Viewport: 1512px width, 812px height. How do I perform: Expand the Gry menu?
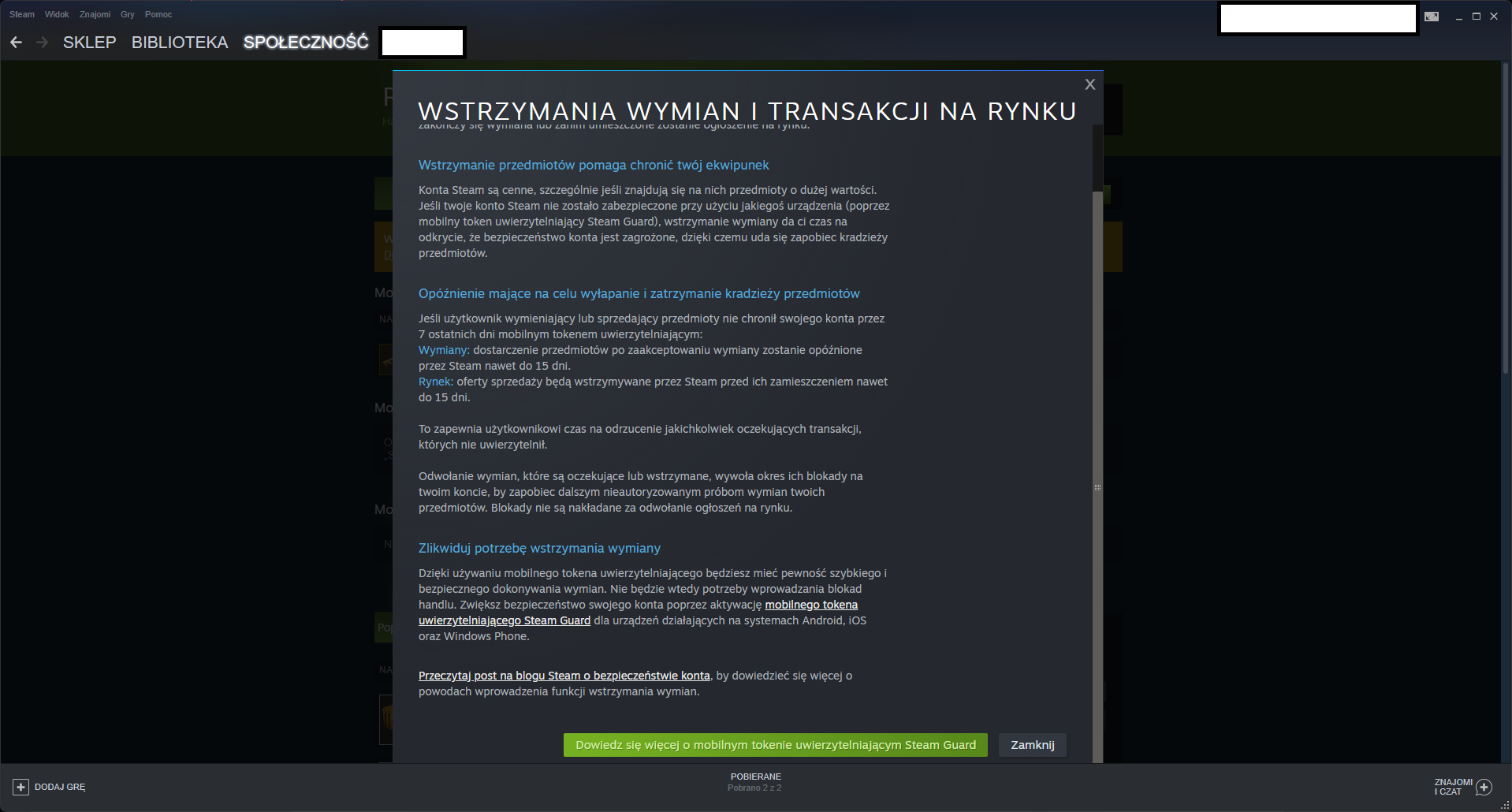click(x=128, y=14)
